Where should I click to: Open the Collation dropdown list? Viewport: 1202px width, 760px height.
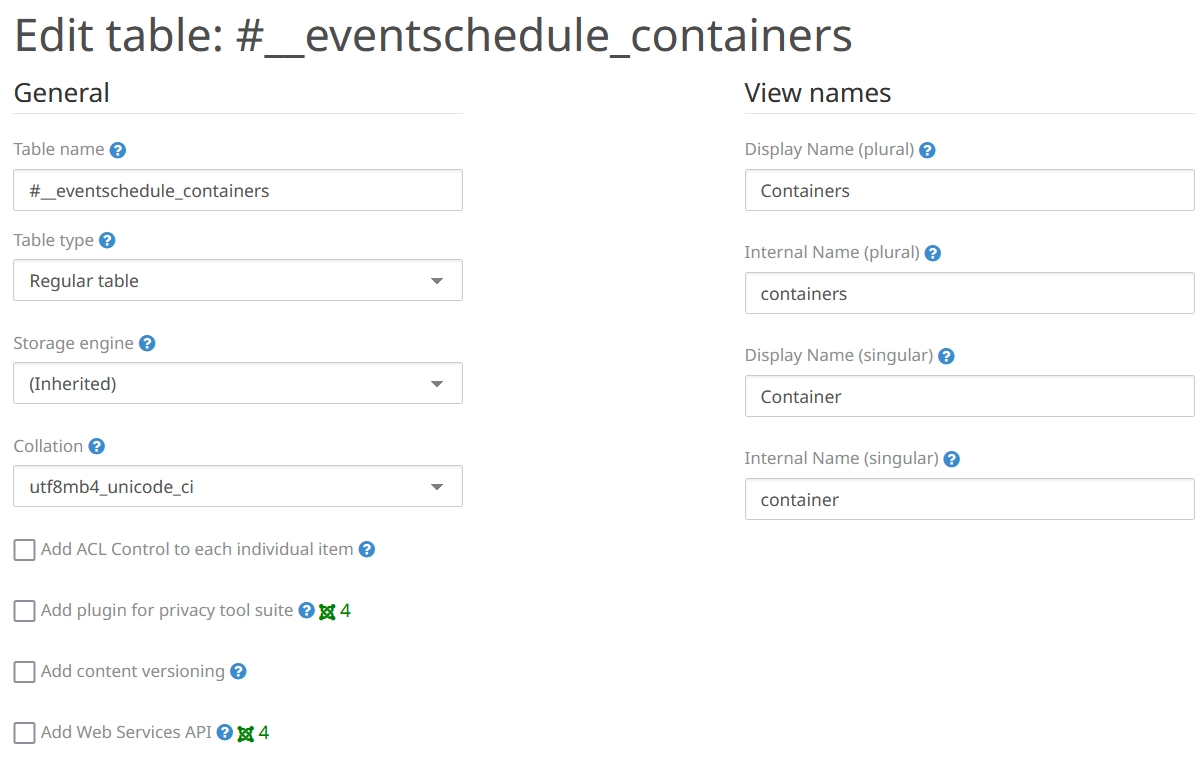point(238,487)
